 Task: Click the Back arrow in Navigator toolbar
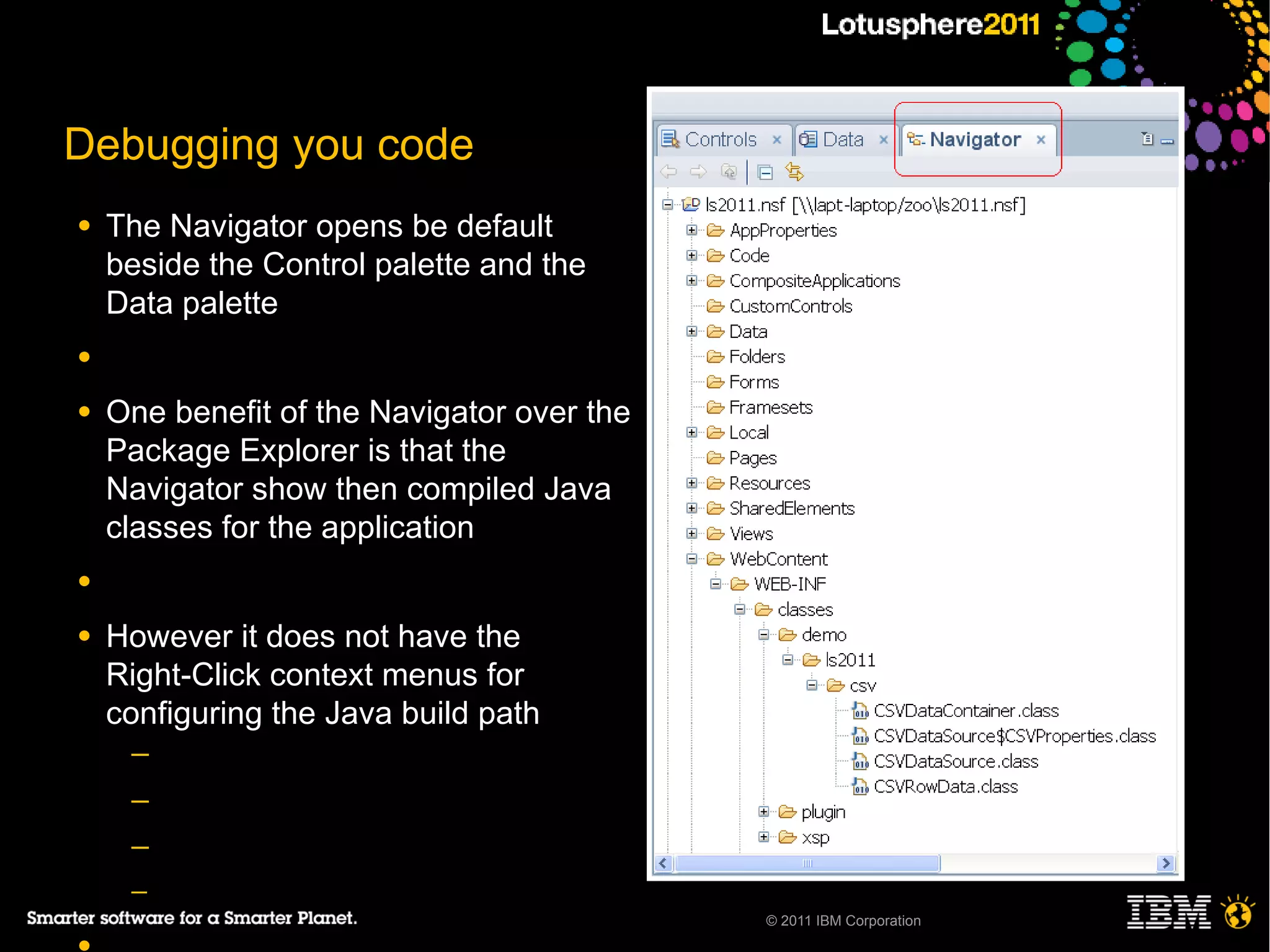[x=668, y=172]
